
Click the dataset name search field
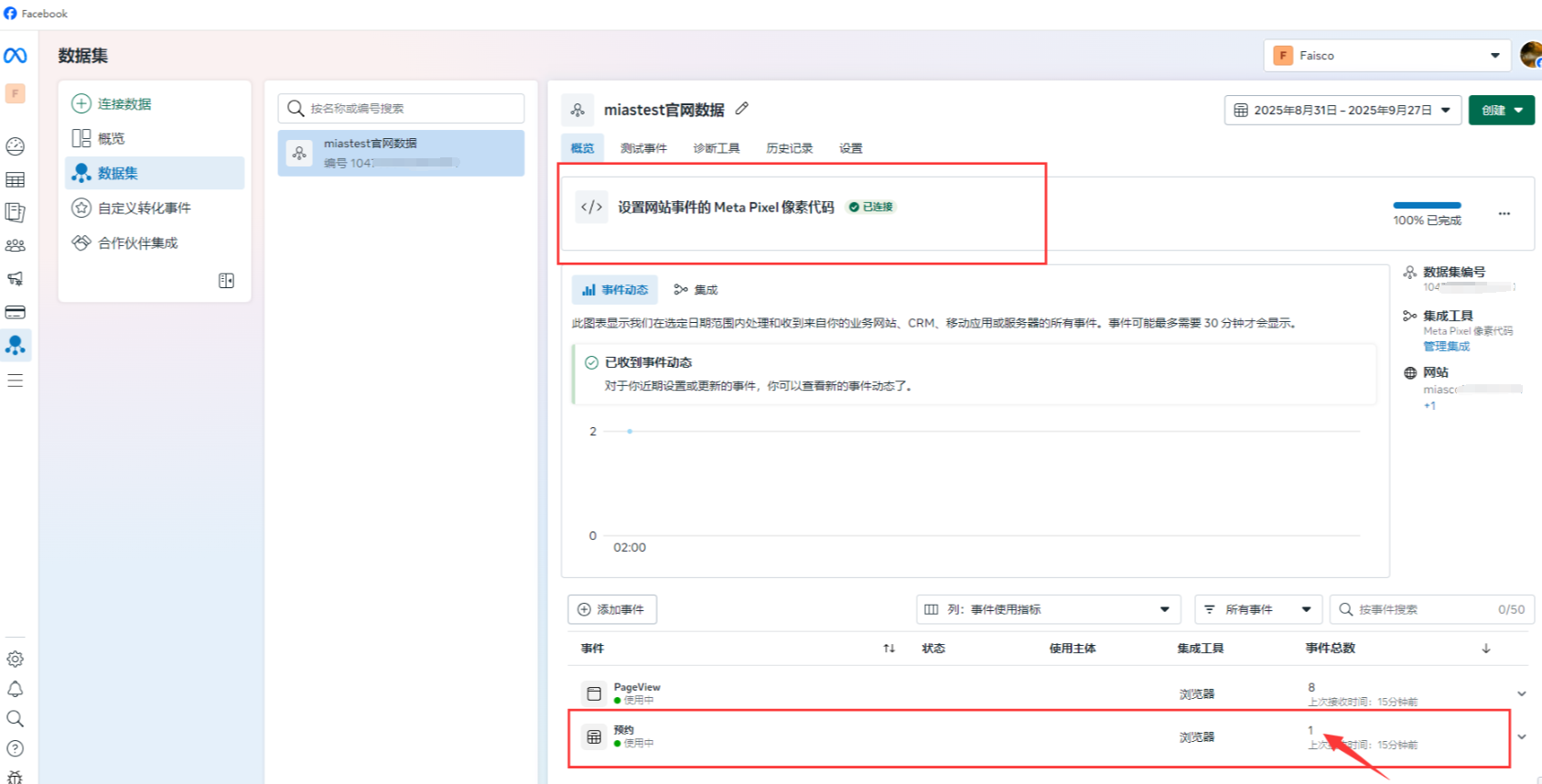pyautogui.click(x=401, y=108)
